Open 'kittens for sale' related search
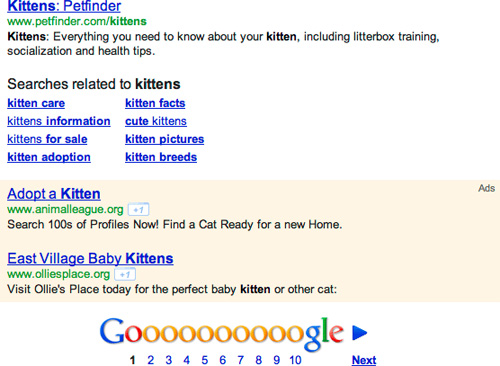The width and height of the screenshot is (500, 366). click(47, 139)
